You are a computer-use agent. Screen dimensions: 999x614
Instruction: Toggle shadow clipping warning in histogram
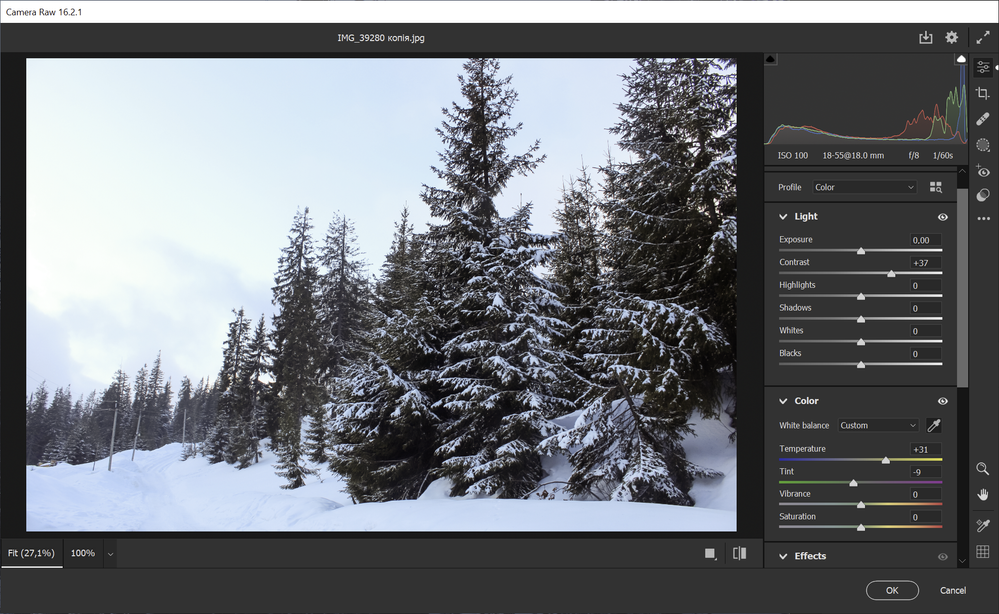[x=770, y=59]
